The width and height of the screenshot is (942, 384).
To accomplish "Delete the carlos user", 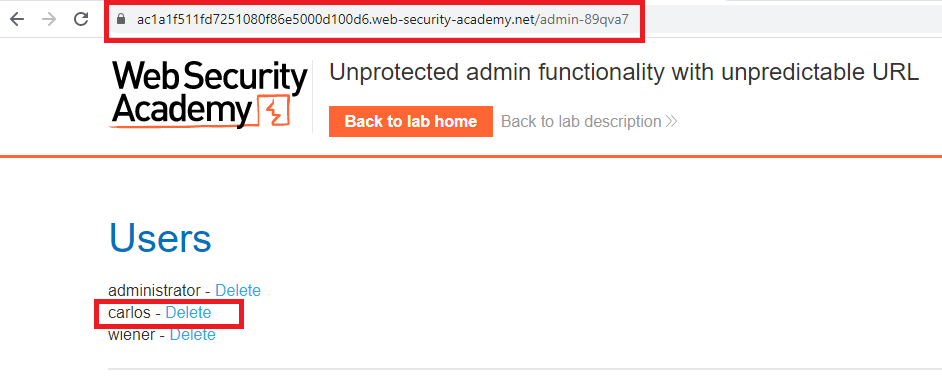I will coord(188,312).
